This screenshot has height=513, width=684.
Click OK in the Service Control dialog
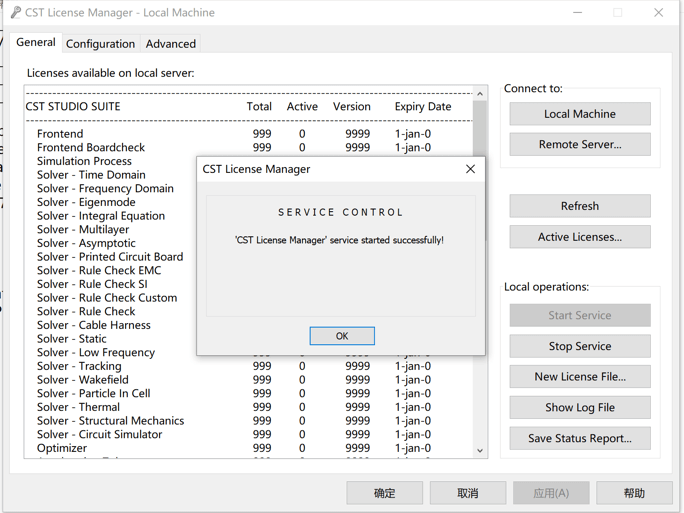tap(342, 336)
